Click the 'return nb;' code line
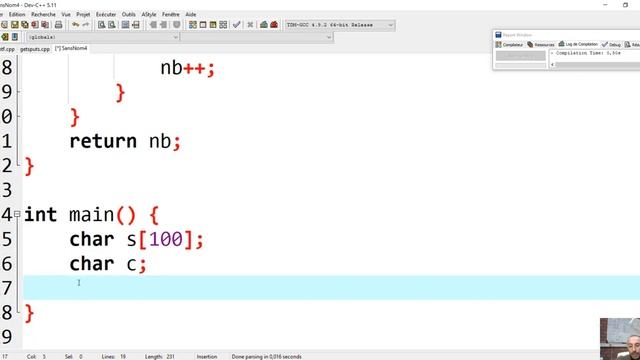This screenshot has height=360, width=640. pyautogui.click(x=125, y=141)
